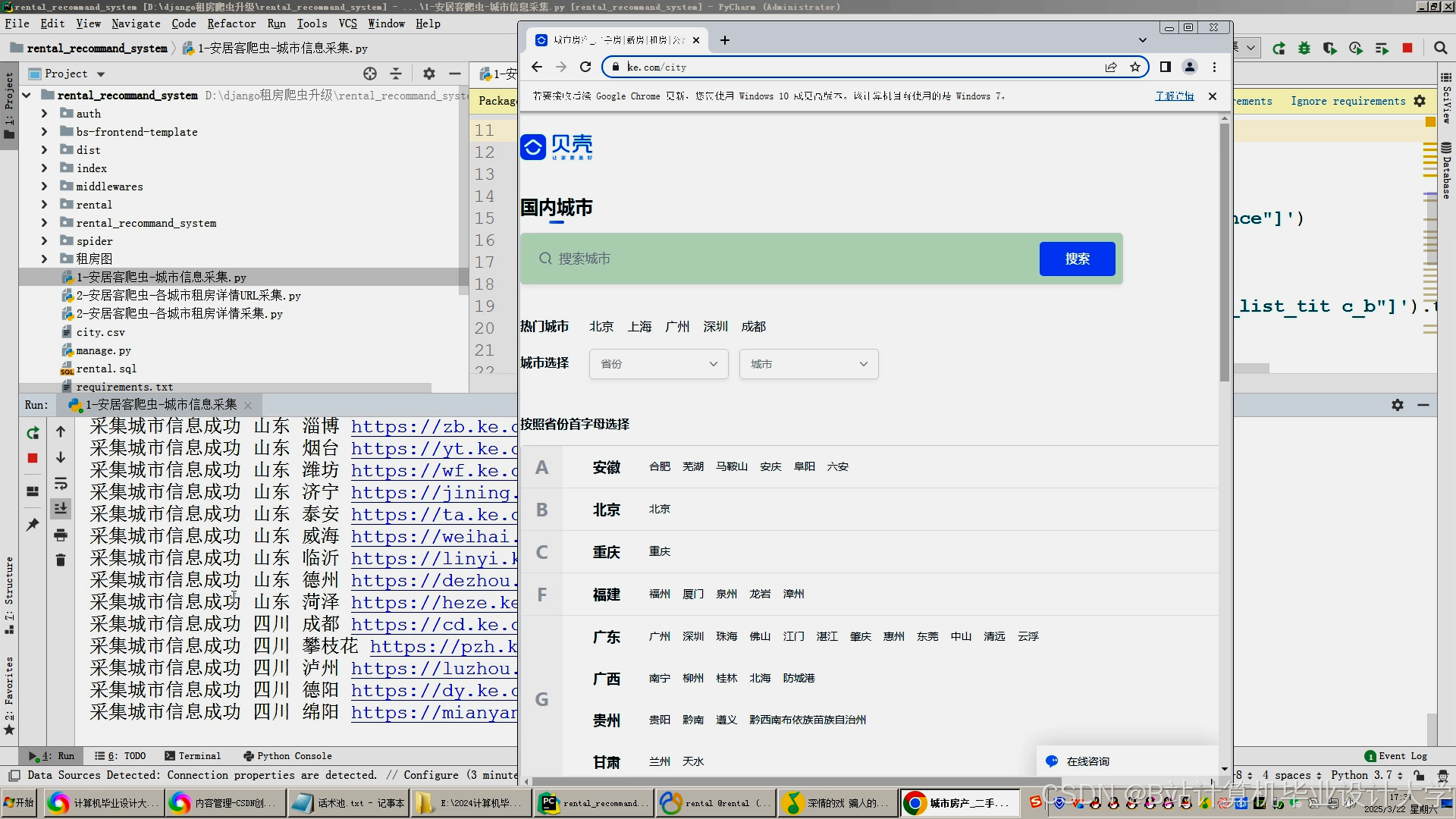Click the locate target icon in Project panel
This screenshot has height=819, width=1456.
[370, 74]
